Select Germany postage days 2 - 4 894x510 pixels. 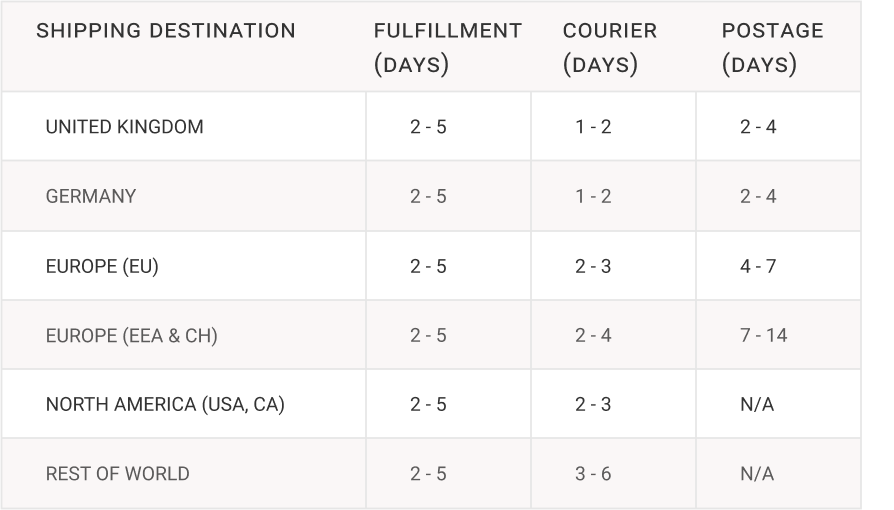point(758,196)
